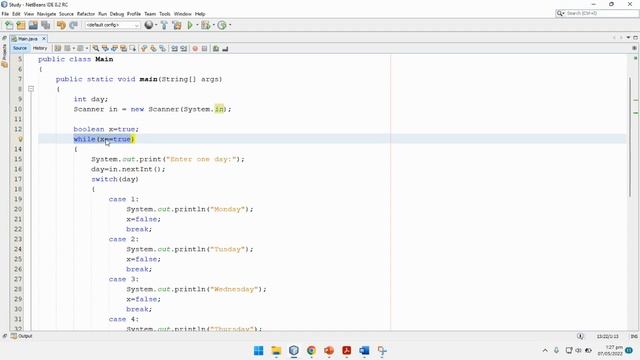Click the Build Project hammer icon
This screenshot has height=360, width=640.
coord(164,25)
